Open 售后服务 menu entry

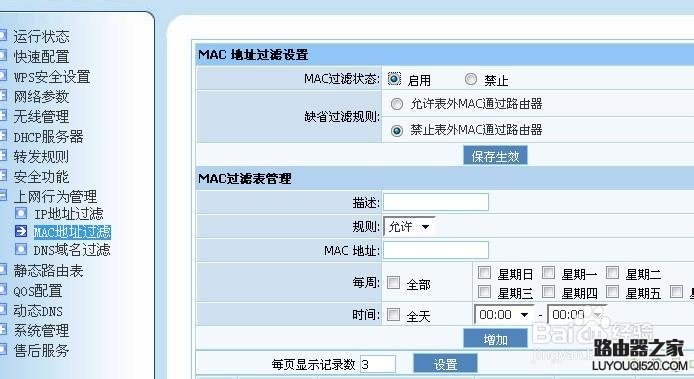[x=41, y=351]
